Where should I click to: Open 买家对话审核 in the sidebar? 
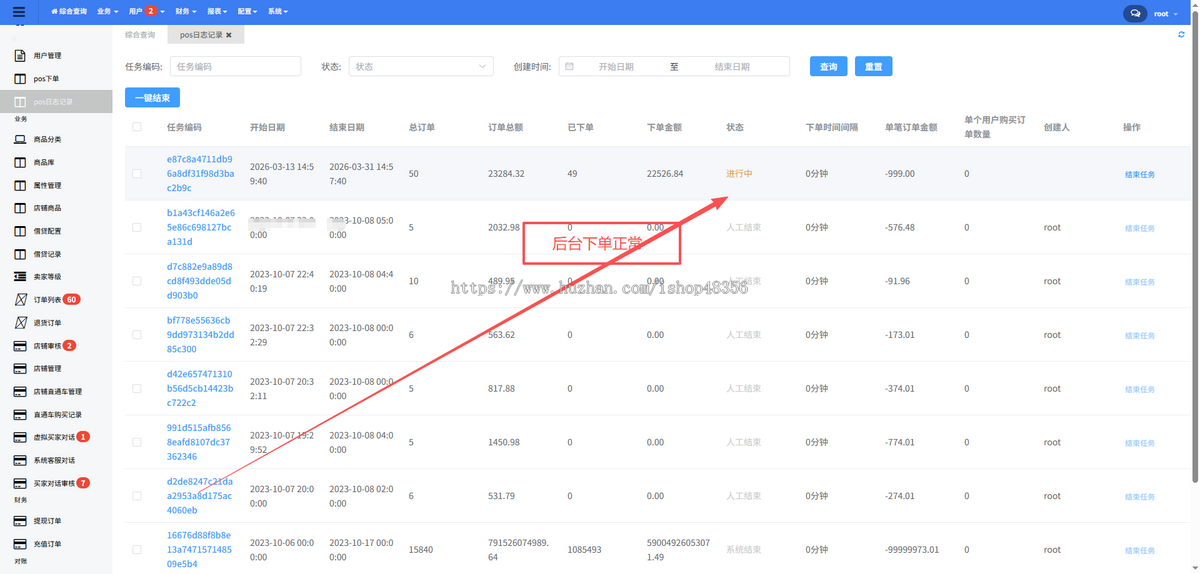tap(56, 483)
